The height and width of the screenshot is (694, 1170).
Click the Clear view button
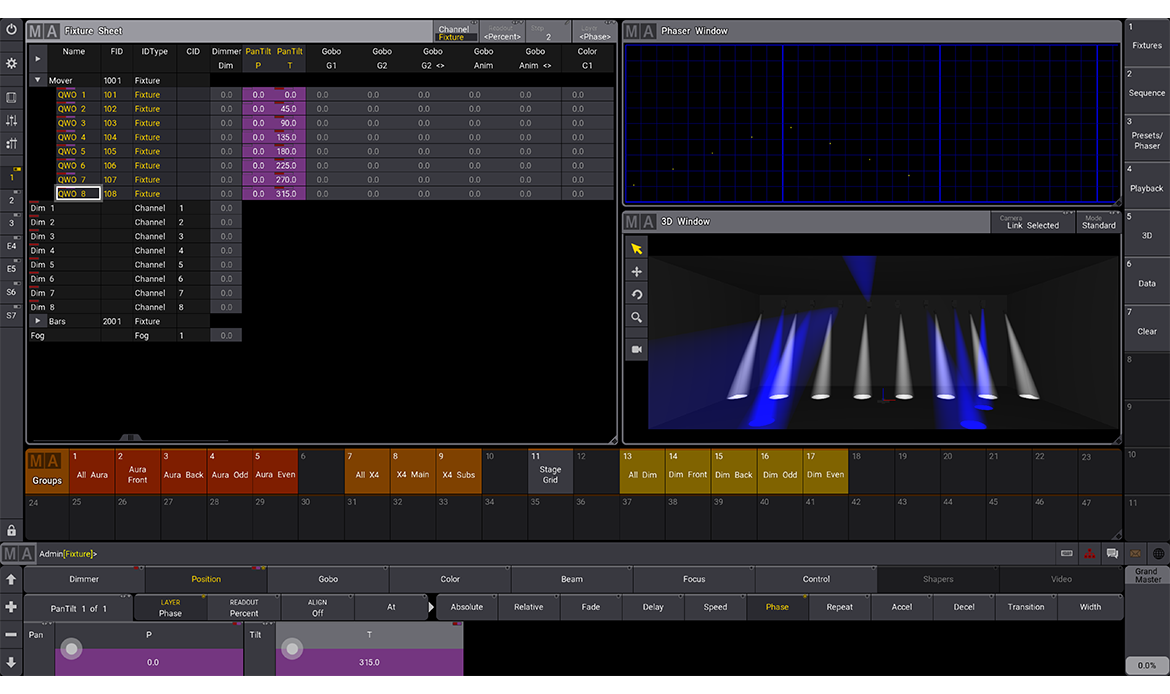(1147, 326)
